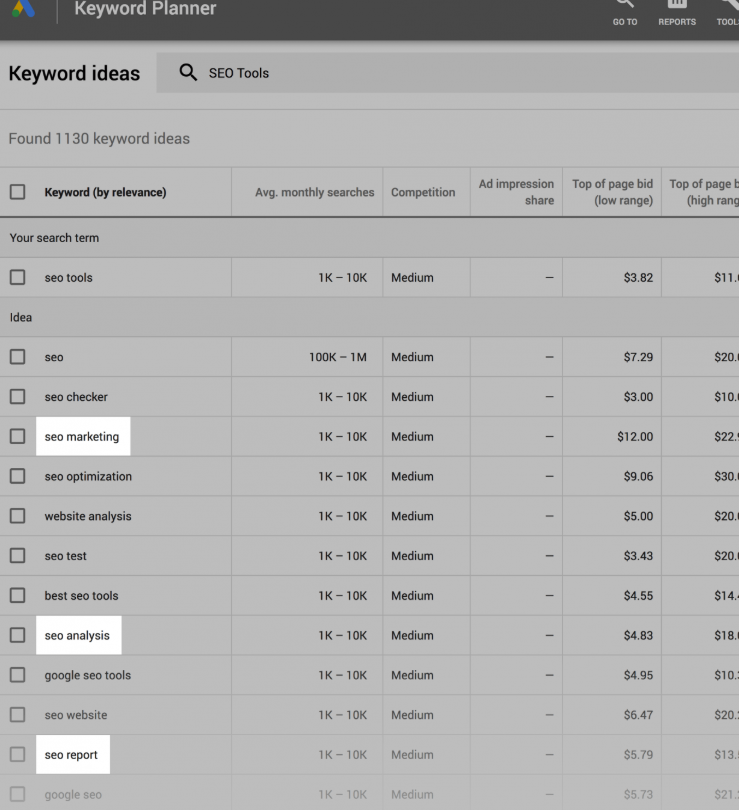Click the Google Ads logo icon
The width and height of the screenshot is (739, 810).
23,8
